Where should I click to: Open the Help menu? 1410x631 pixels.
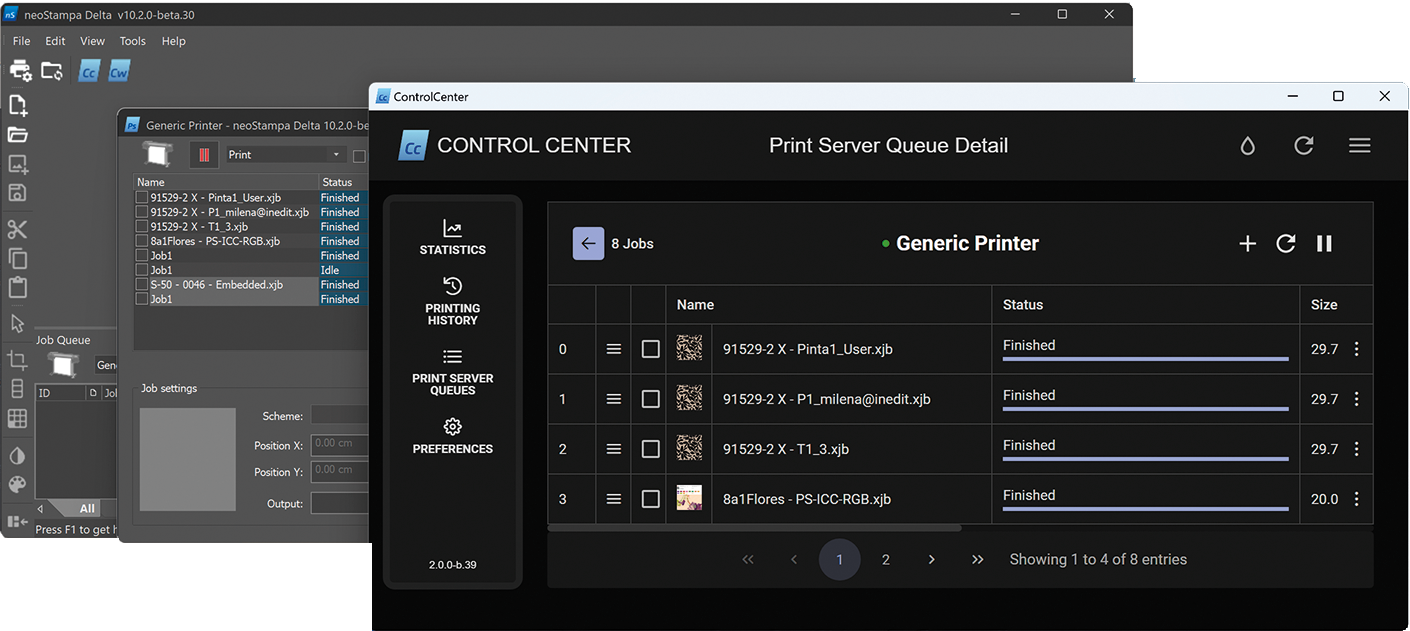pos(174,41)
